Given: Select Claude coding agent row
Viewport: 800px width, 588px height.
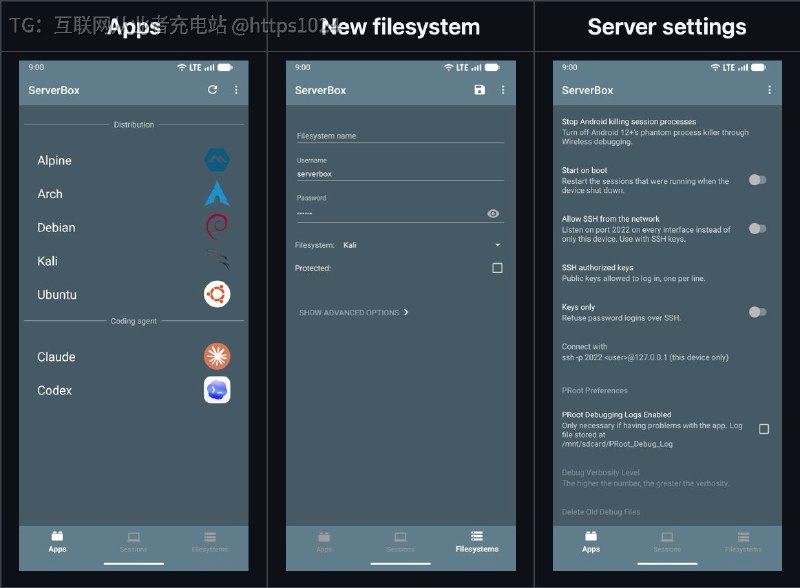Looking at the screenshot, I should click(134, 357).
